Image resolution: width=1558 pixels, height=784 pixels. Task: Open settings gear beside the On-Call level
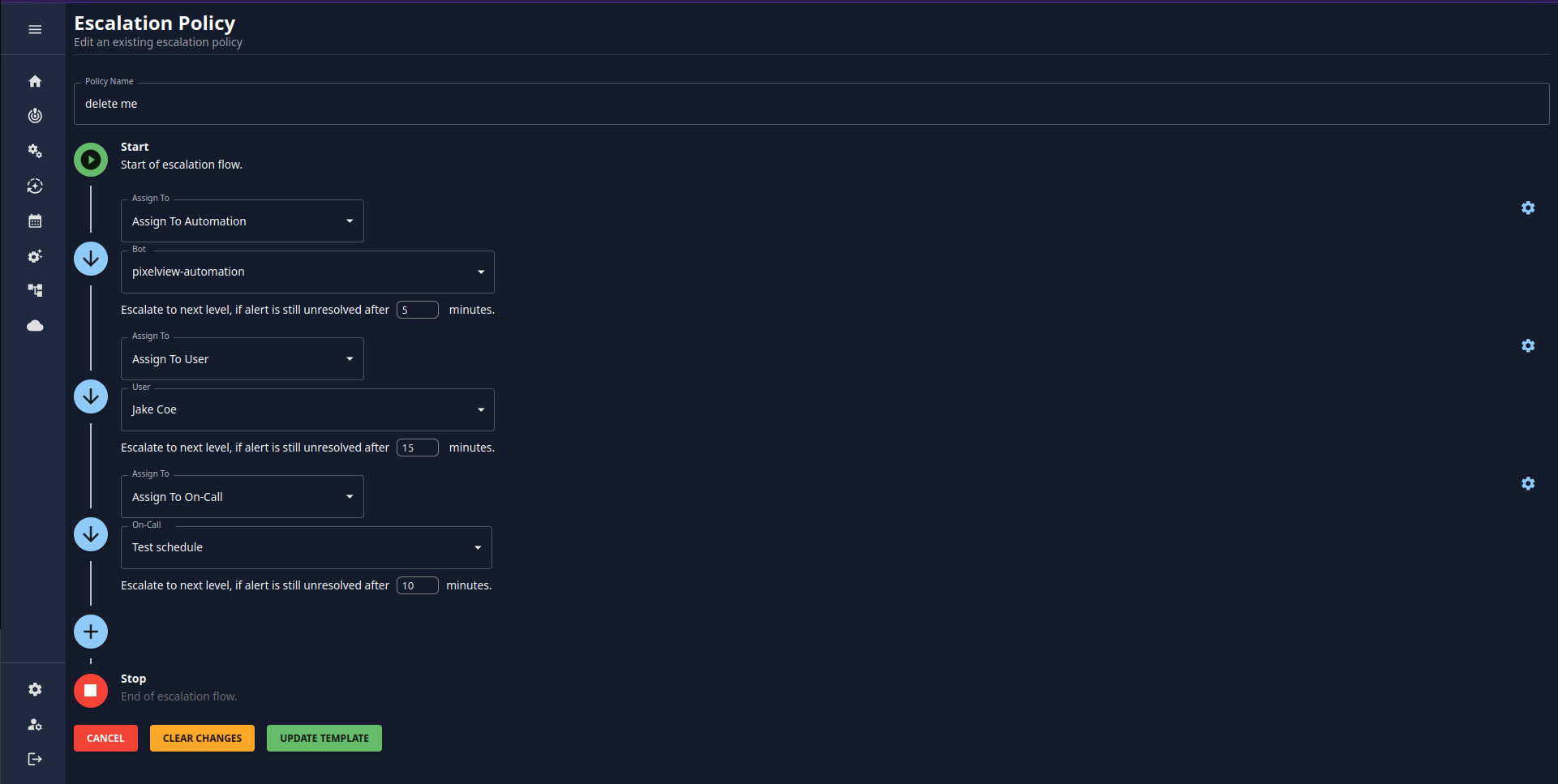[x=1528, y=483]
